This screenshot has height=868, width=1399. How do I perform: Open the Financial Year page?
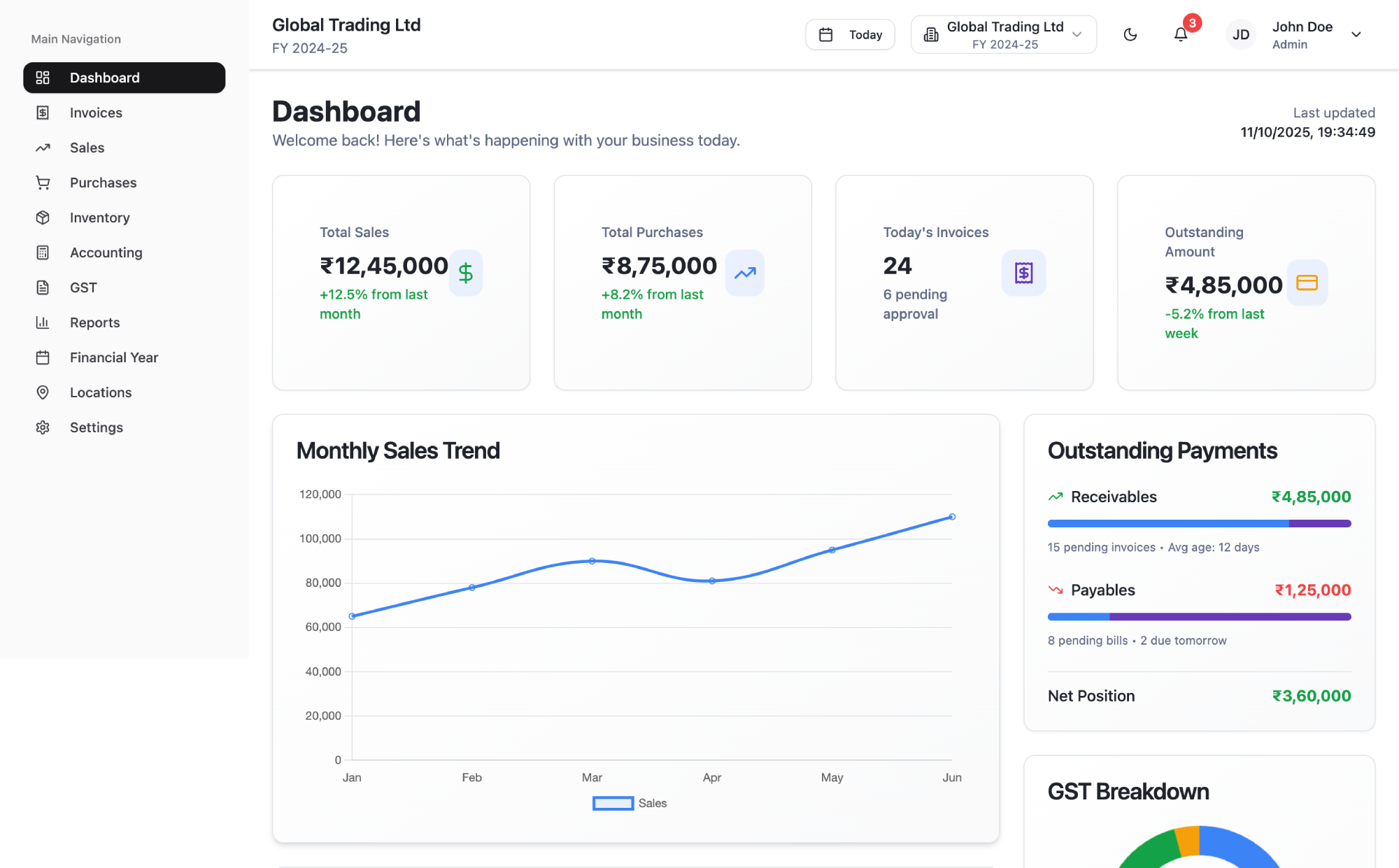coord(114,357)
